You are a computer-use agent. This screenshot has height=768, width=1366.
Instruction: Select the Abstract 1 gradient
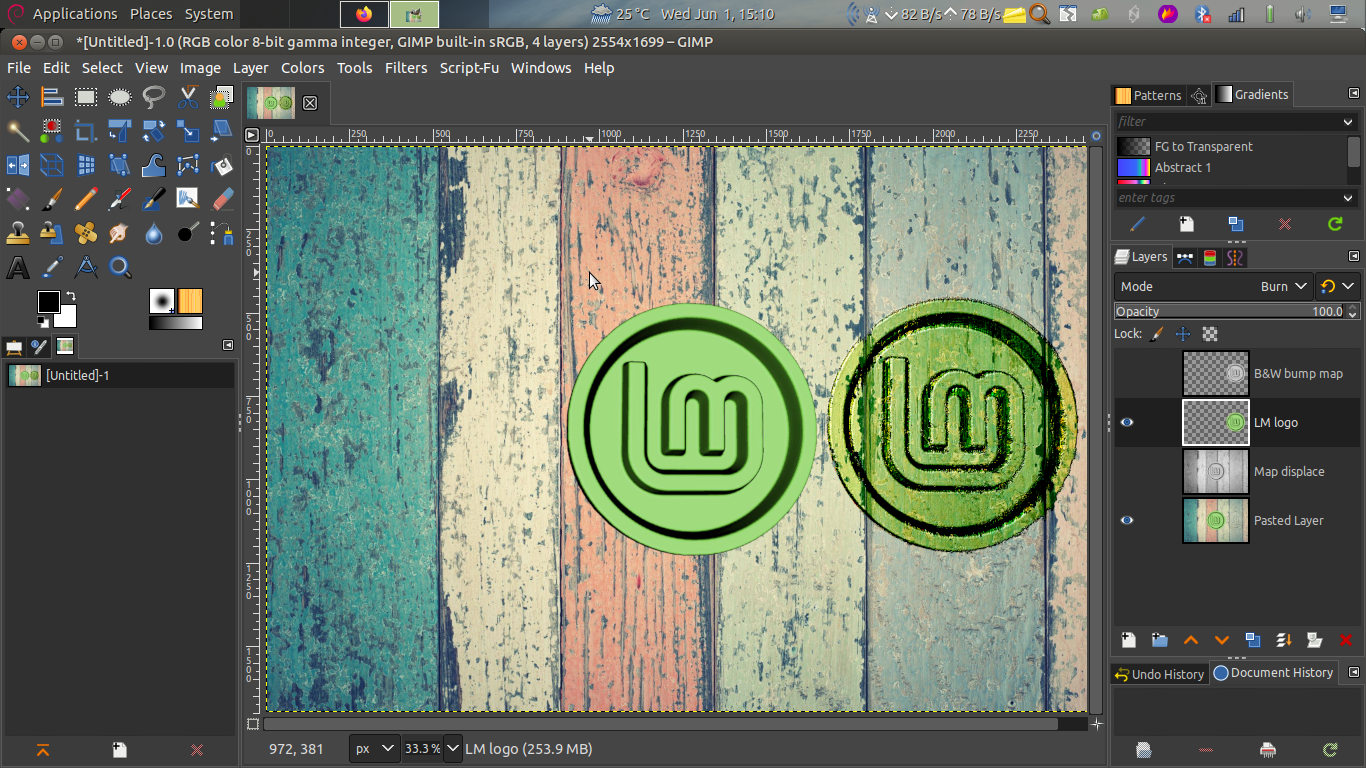point(1182,168)
